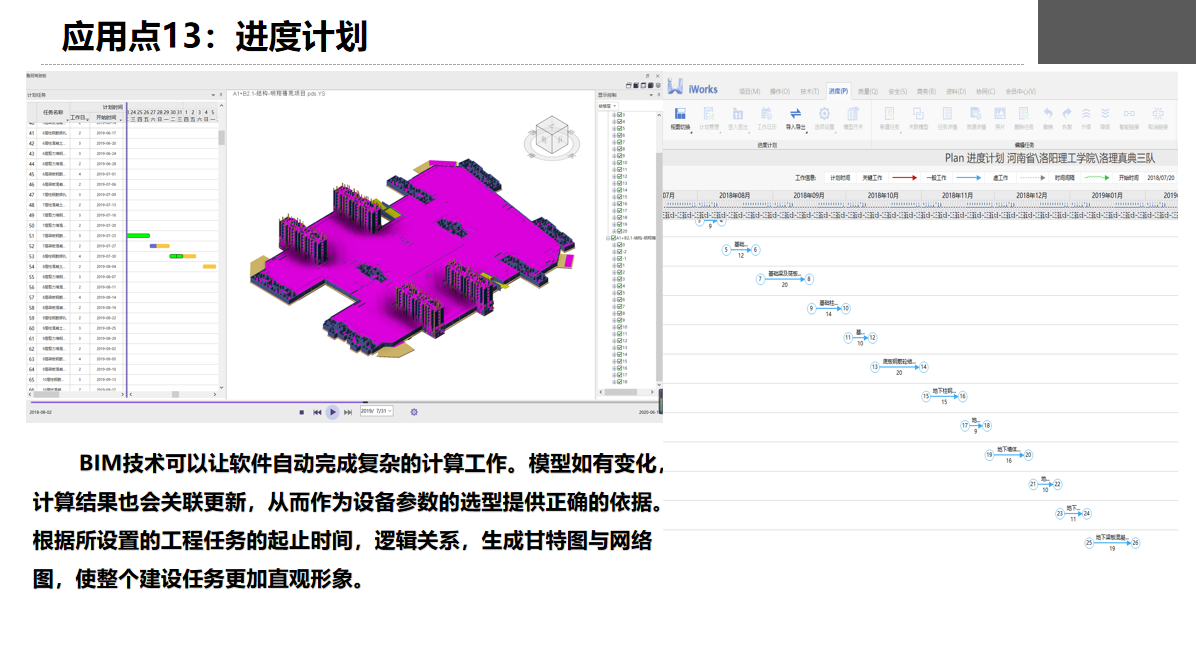The width and height of the screenshot is (1196, 660).
Task: Switch to the 进度(P) ribbon tab
Action: click(838, 91)
